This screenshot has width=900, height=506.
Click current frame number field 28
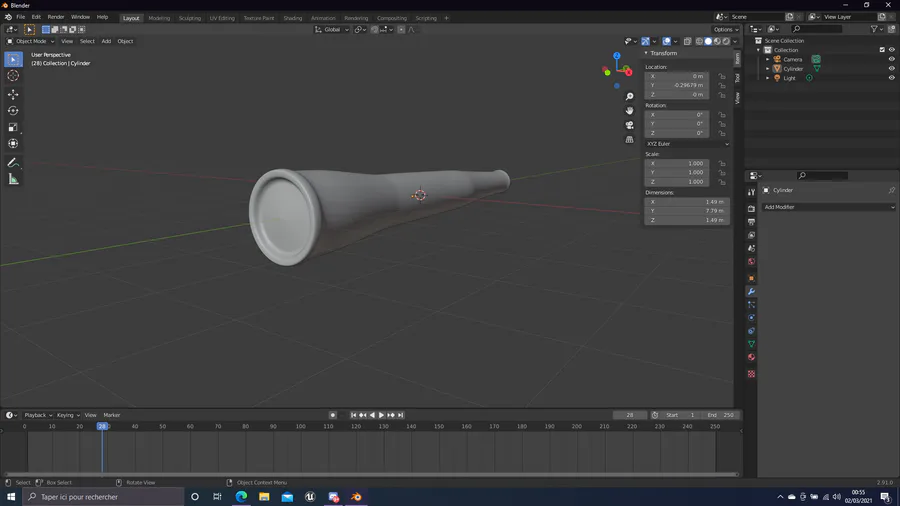(x=630, y=415)
